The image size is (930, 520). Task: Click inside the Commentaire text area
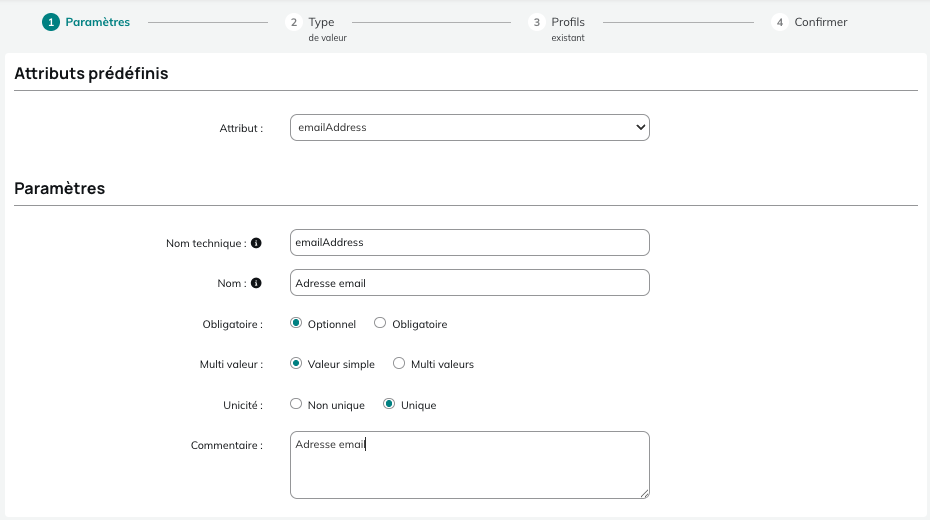pos(470,465)
